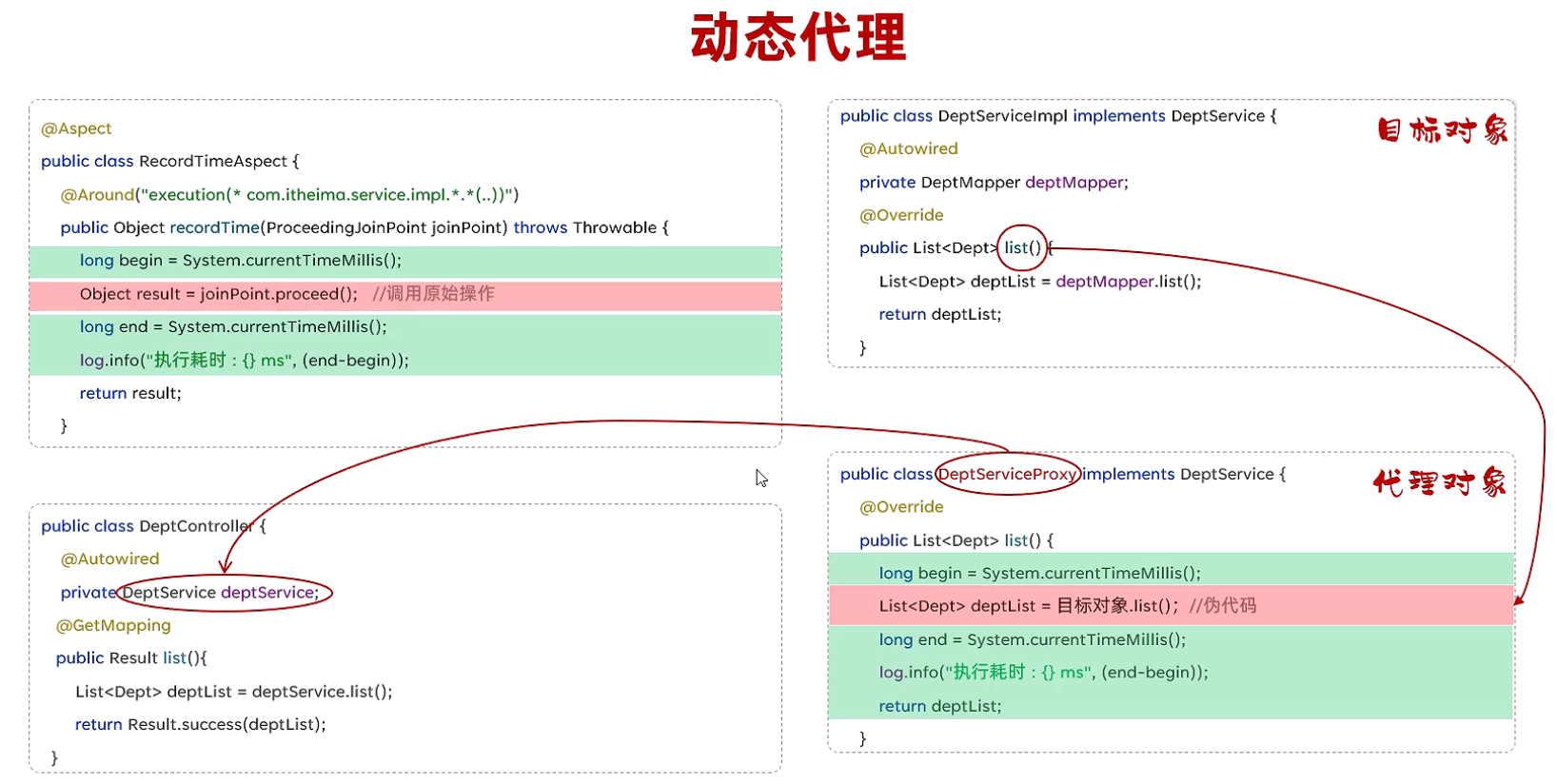Click "return deptList;" in DeptServiceImpl block
This screenshot has height=784, width=1557.
[x=940, y=314]
